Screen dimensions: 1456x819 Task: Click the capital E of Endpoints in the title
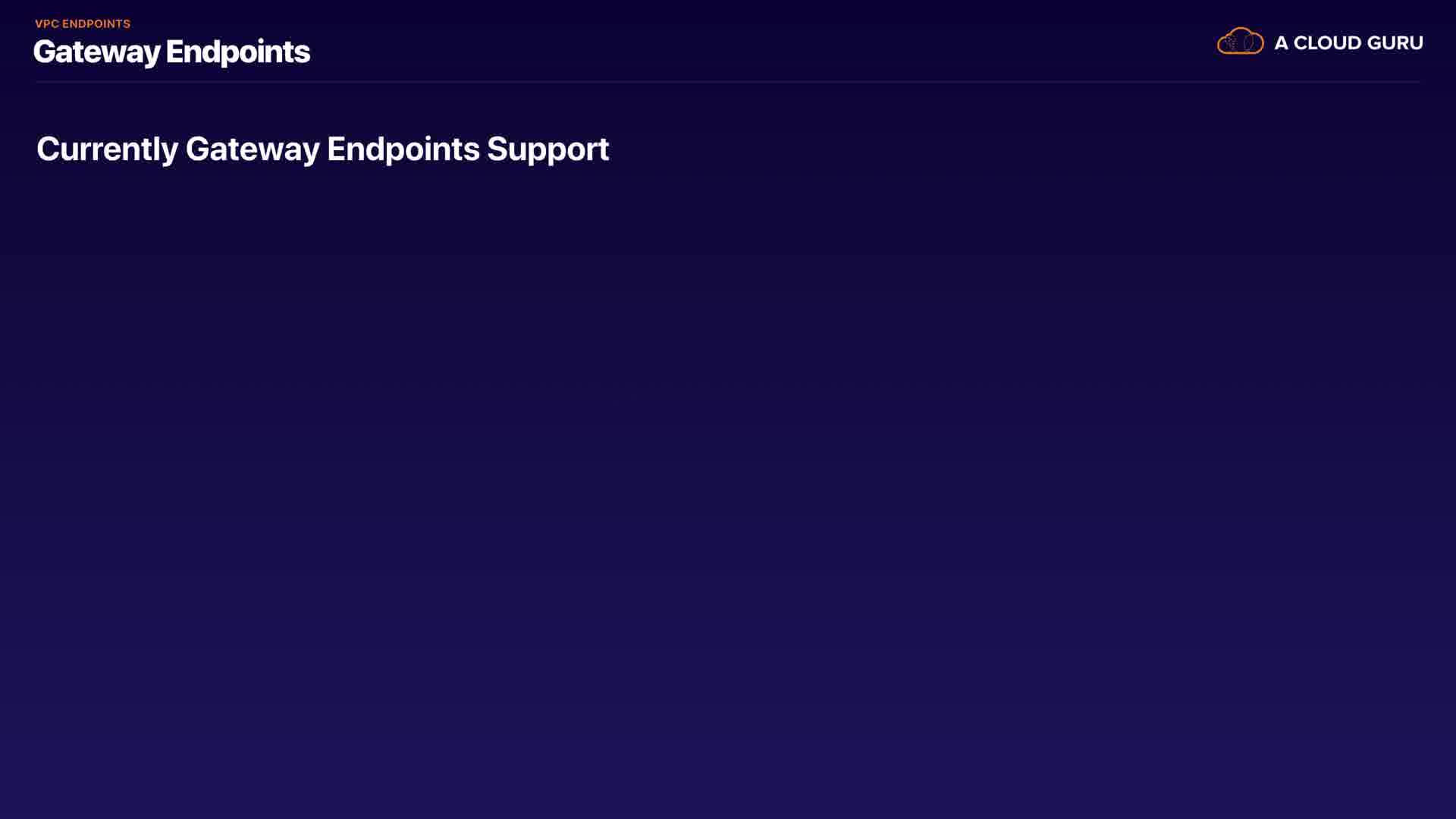pos(175,52)
